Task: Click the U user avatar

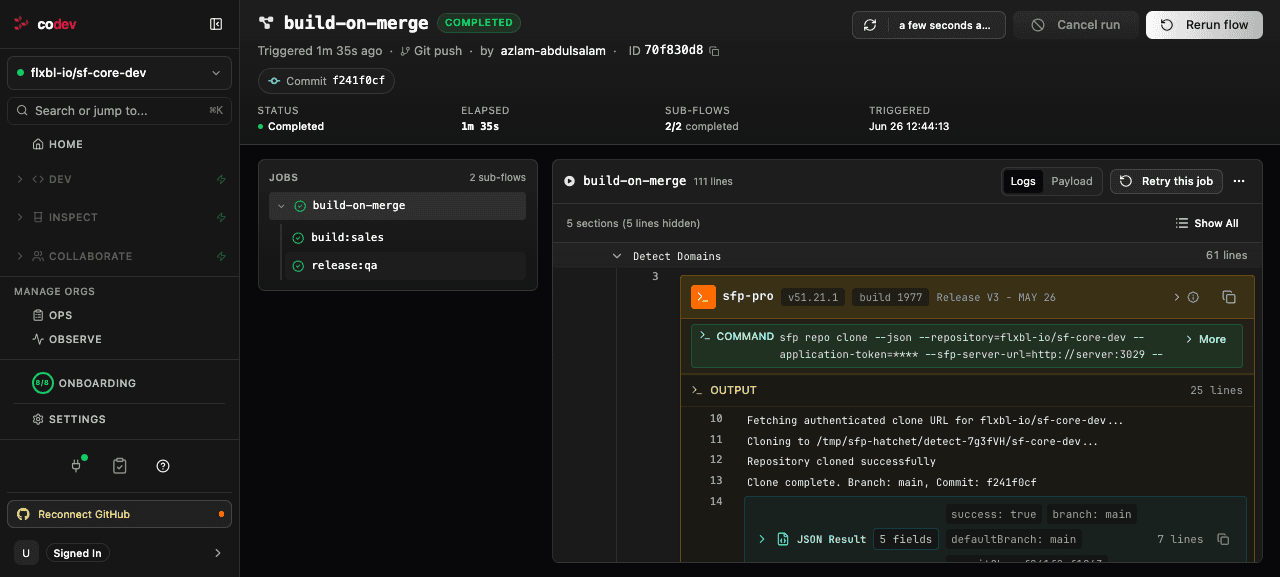Action: [25, 553]
